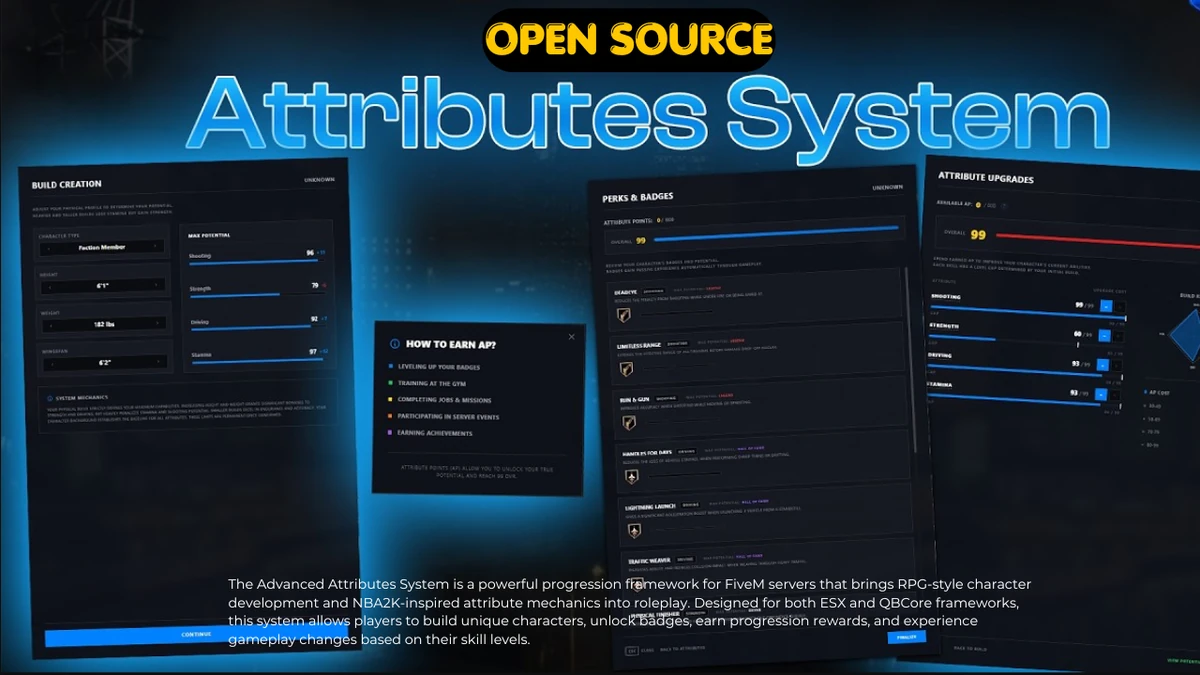Image resolution: width=1200 pixels, height=675 pixels.
Task: Click Back To Attributes link
Action: pos(684,649)
